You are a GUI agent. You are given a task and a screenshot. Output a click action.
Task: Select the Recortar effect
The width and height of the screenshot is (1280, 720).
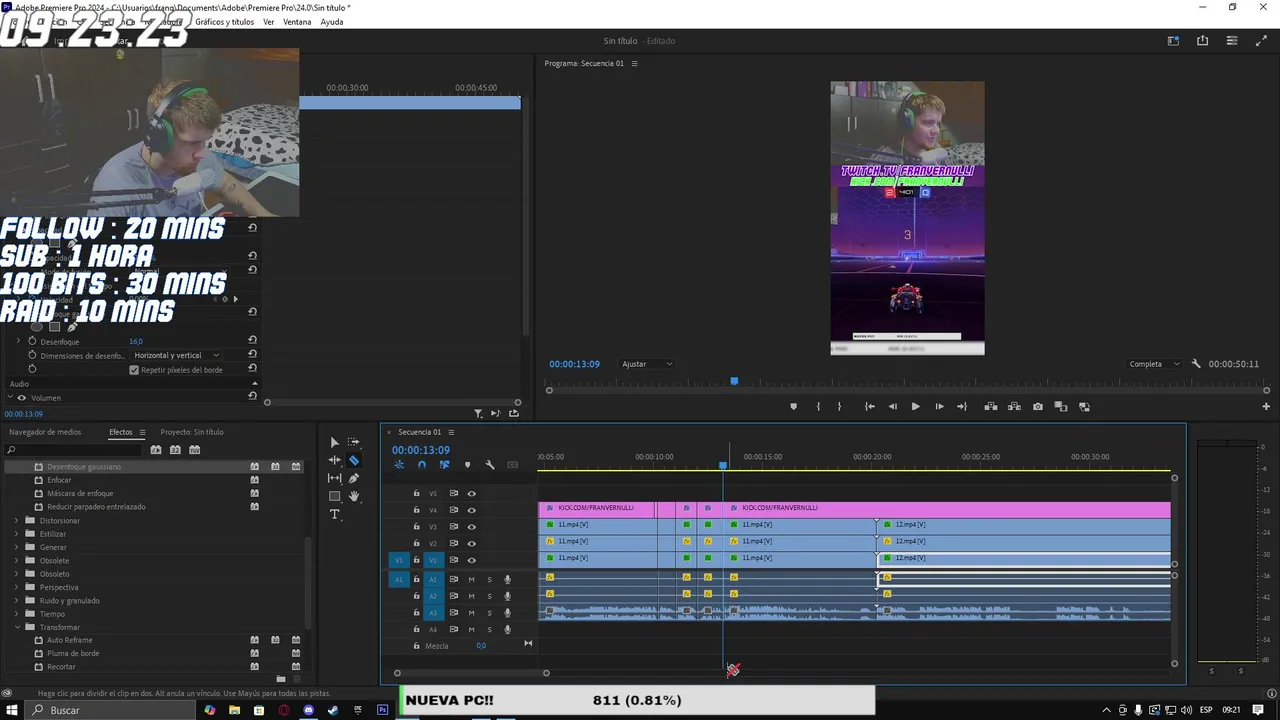click(x=61, y=667)
